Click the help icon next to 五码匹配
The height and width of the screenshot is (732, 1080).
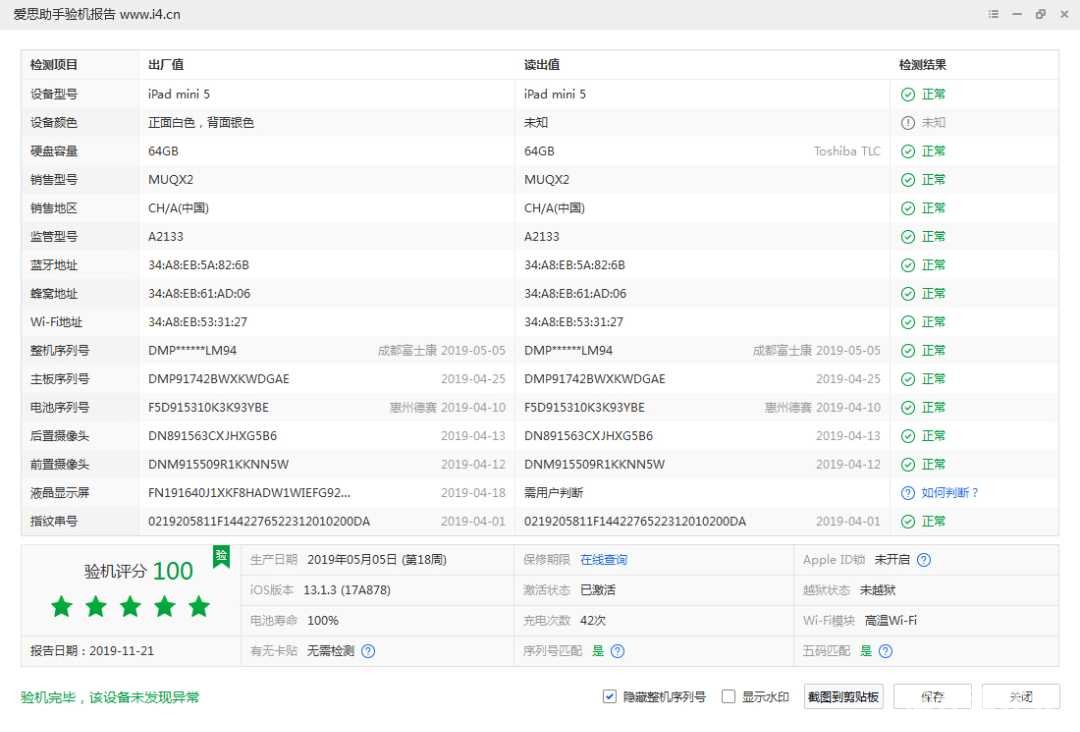(886, 651)
